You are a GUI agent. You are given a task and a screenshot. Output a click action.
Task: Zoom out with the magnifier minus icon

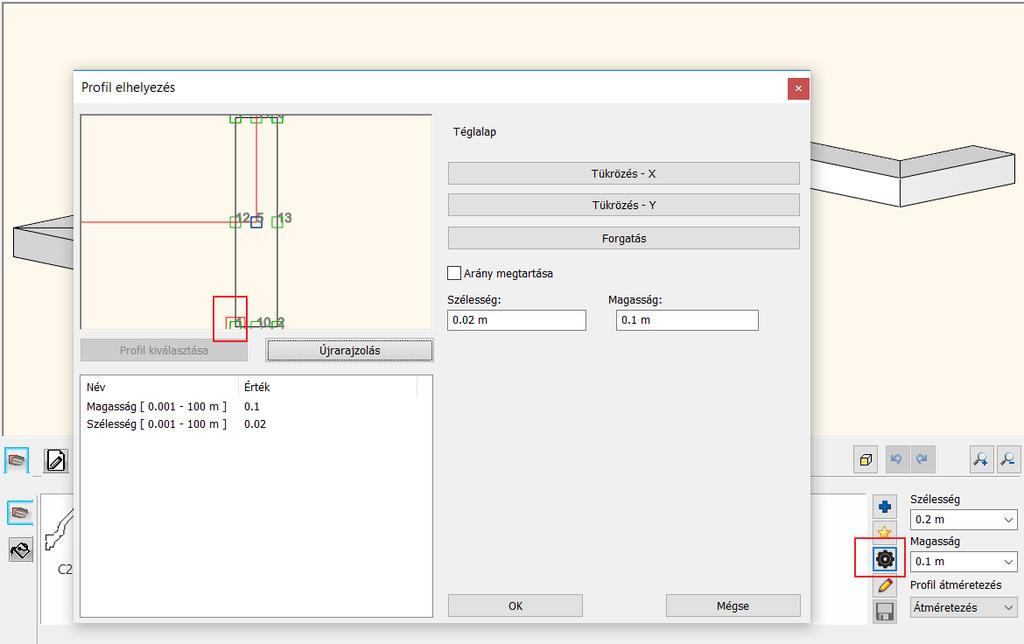click(1008, 460)
